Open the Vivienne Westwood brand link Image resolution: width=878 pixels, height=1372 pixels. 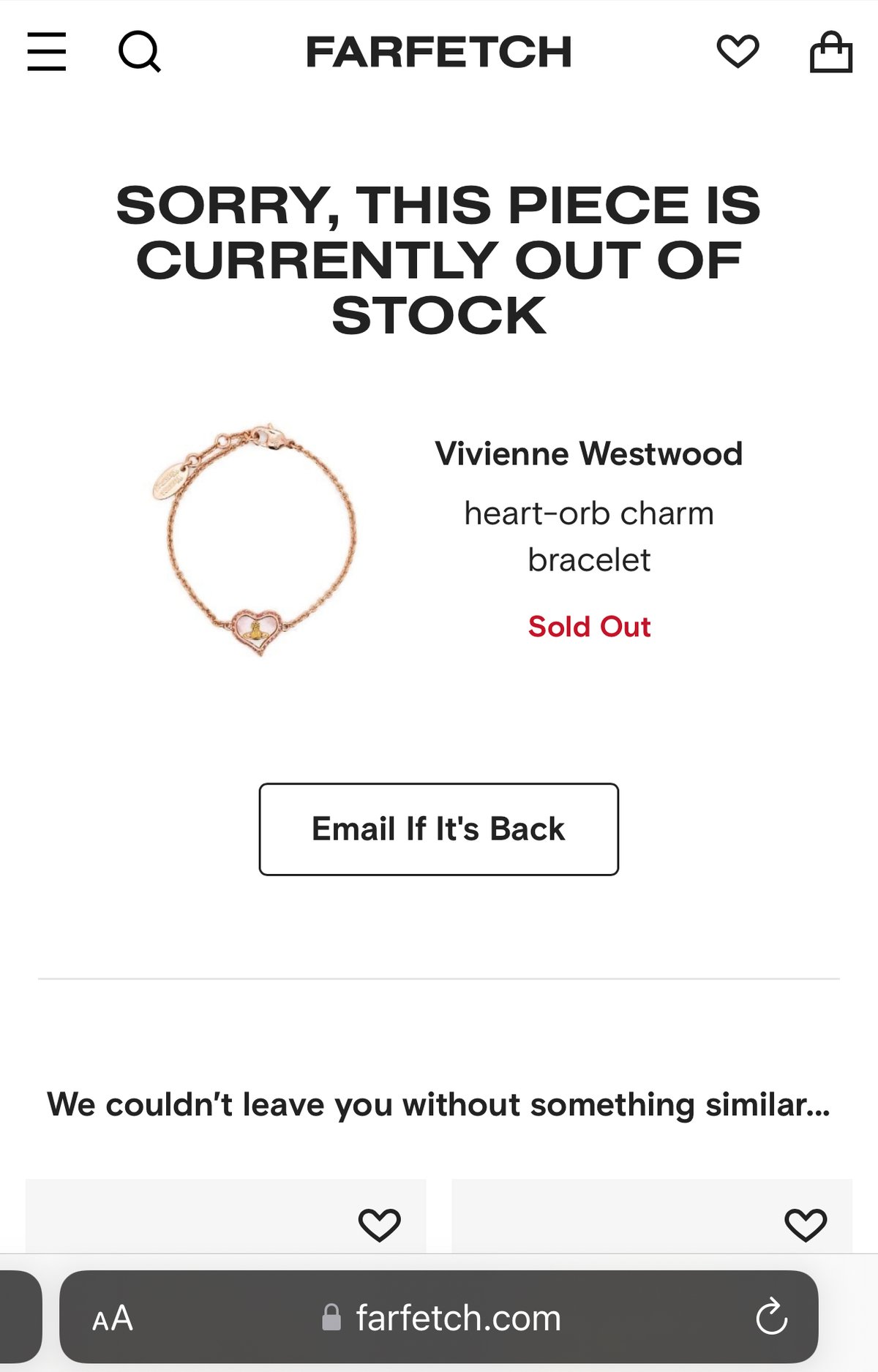[x=589, y=453]
